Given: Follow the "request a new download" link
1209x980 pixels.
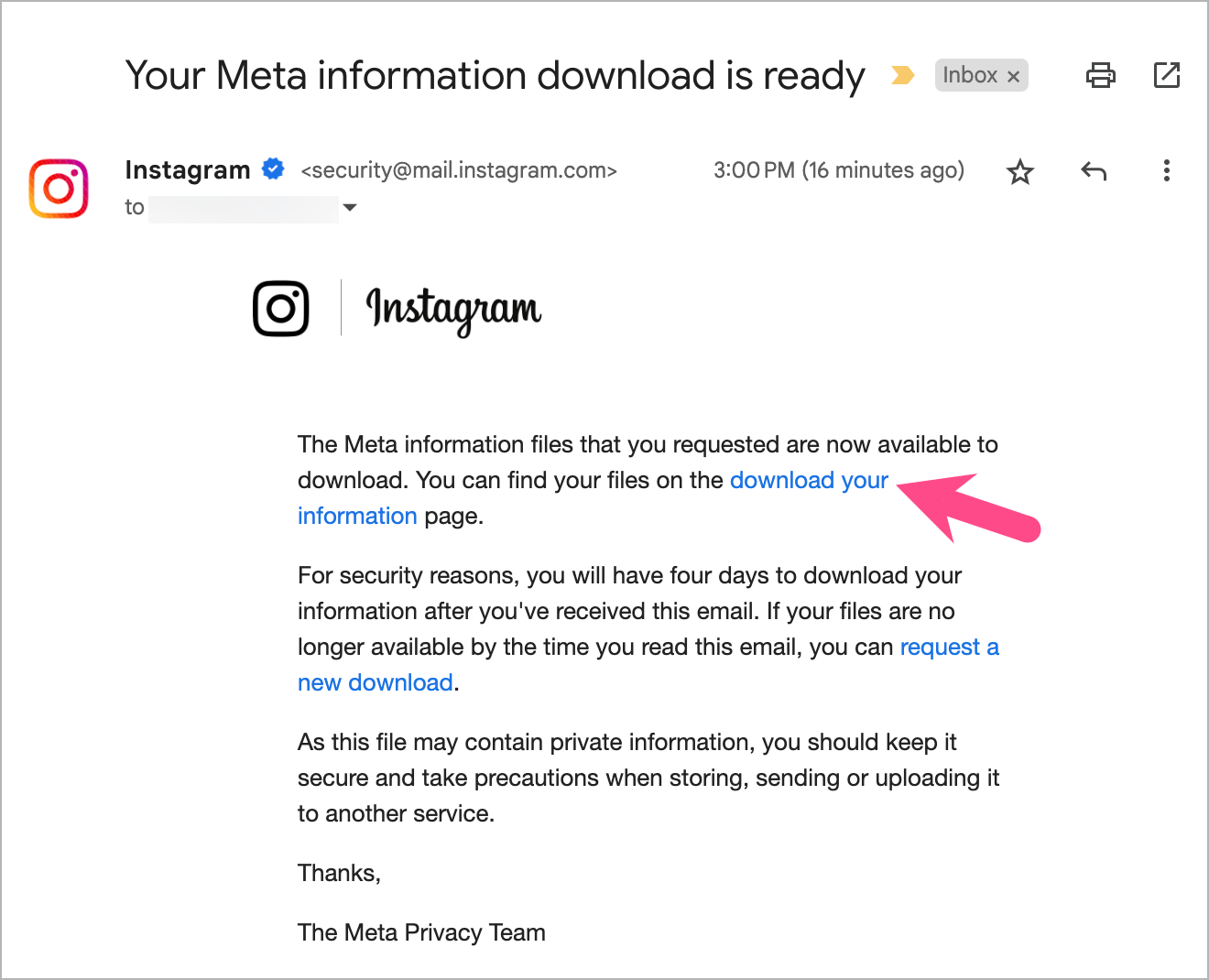Looking at the screenshot, I should pos(949,648).
